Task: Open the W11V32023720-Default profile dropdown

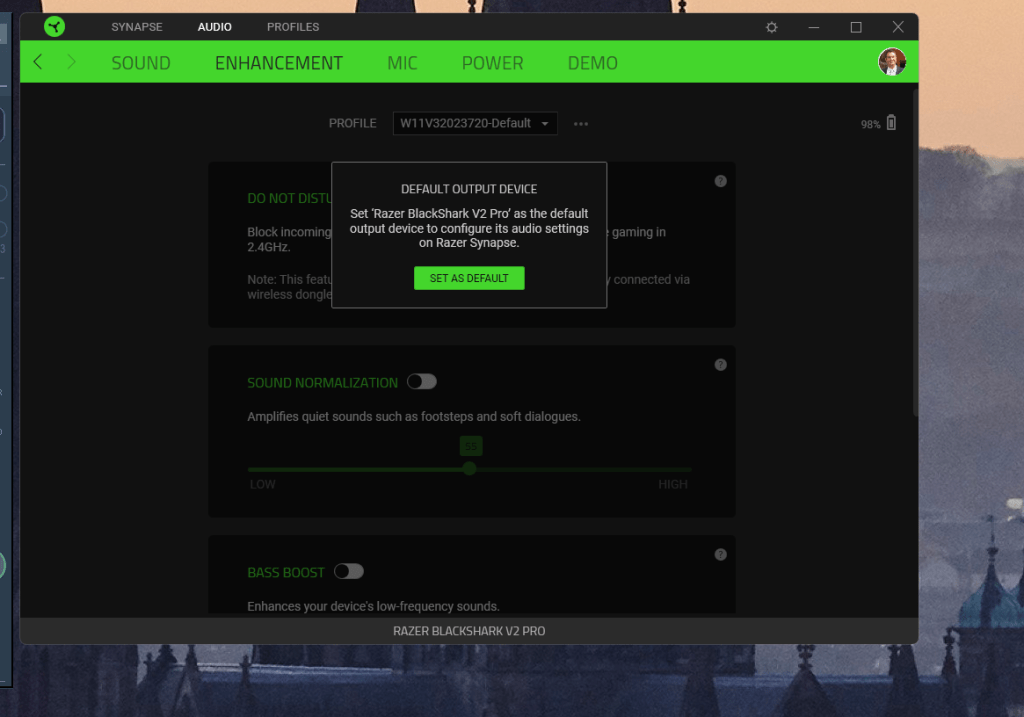Action: 475,123
